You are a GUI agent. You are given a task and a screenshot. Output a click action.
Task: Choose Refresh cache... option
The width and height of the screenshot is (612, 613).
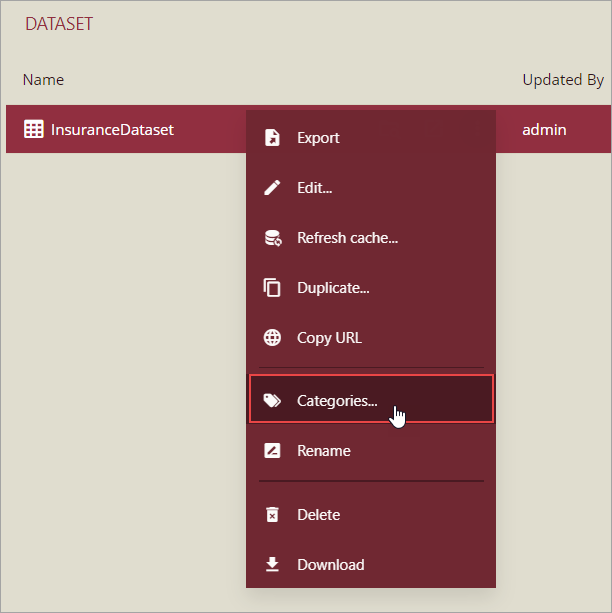[371, 238]
